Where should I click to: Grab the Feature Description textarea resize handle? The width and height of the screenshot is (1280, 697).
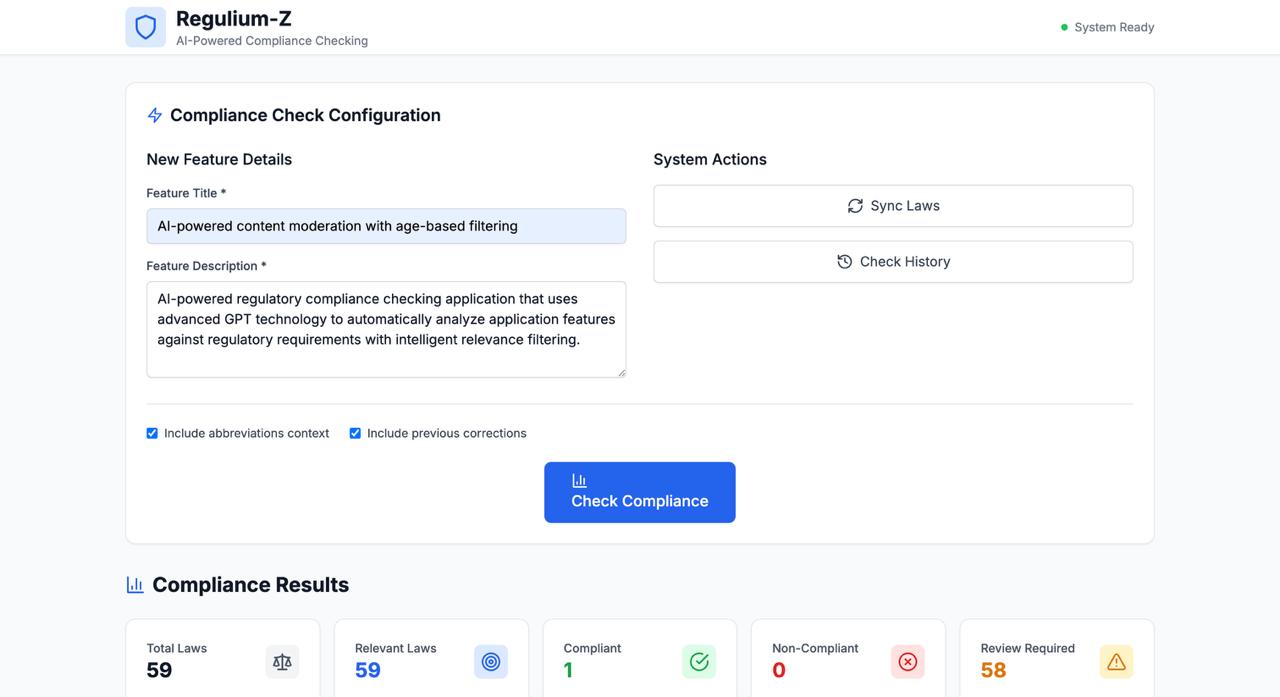[621, 372]
